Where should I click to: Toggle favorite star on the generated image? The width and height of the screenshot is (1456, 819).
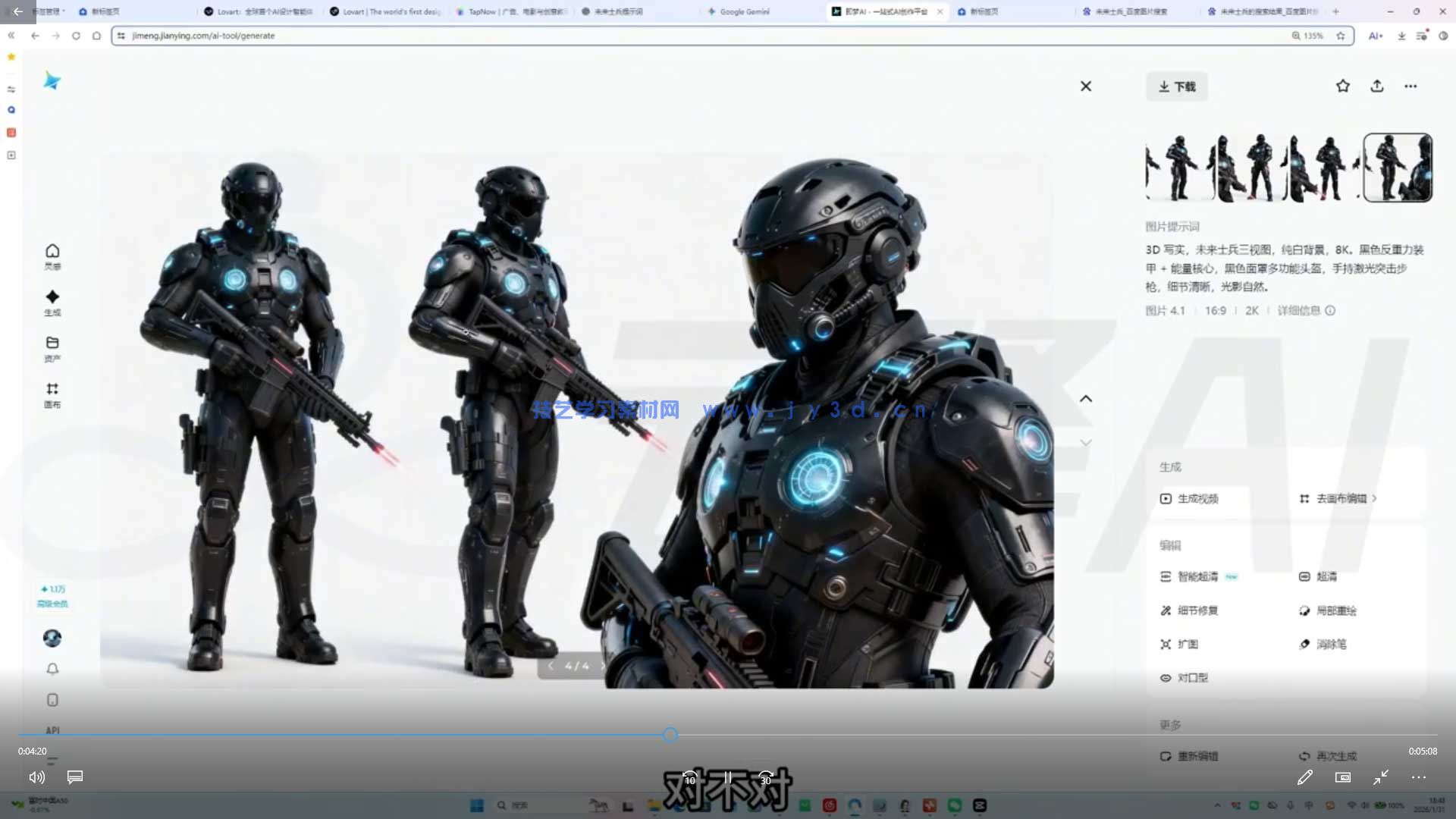click(1343, 86)
